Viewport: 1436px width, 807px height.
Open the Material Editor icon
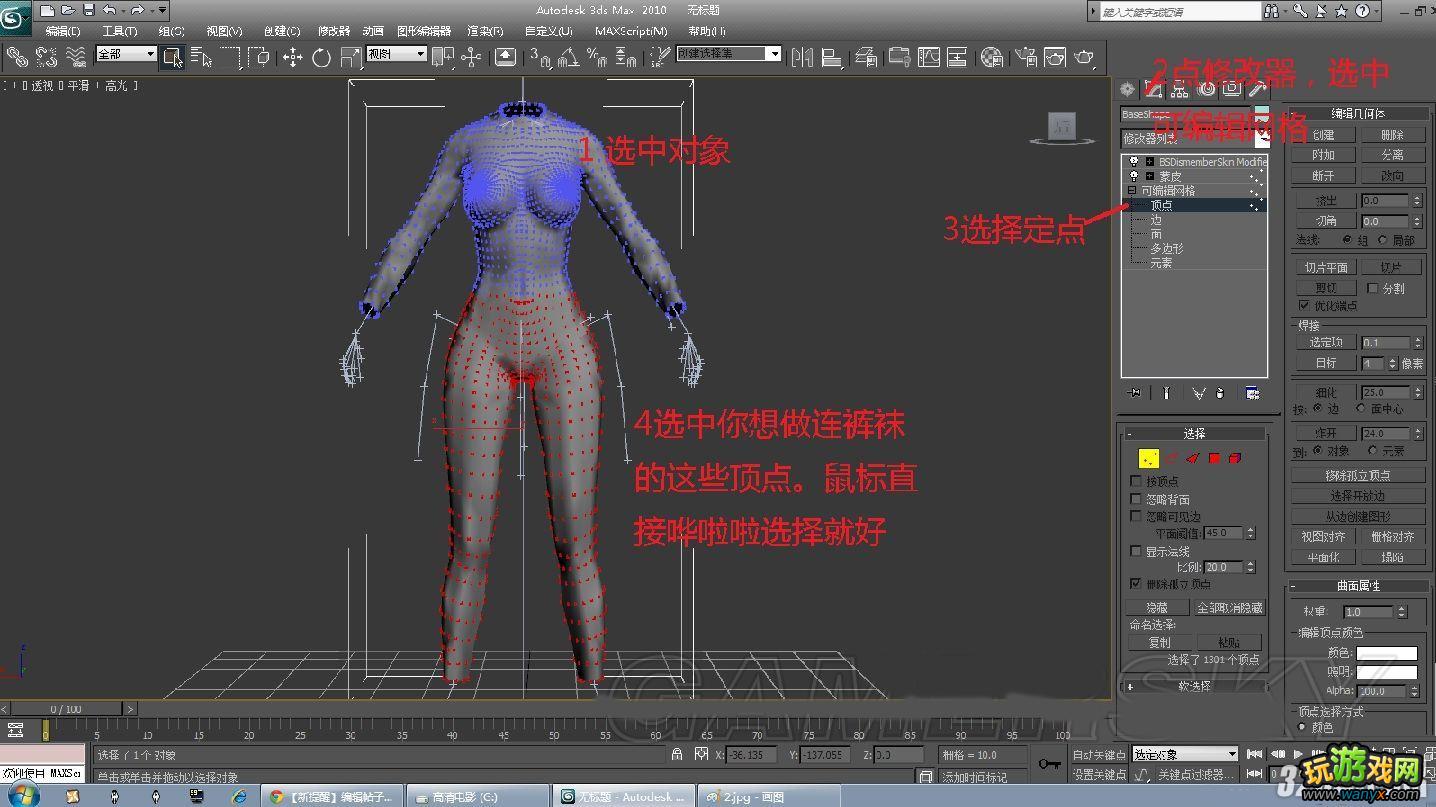click(991, 57)
